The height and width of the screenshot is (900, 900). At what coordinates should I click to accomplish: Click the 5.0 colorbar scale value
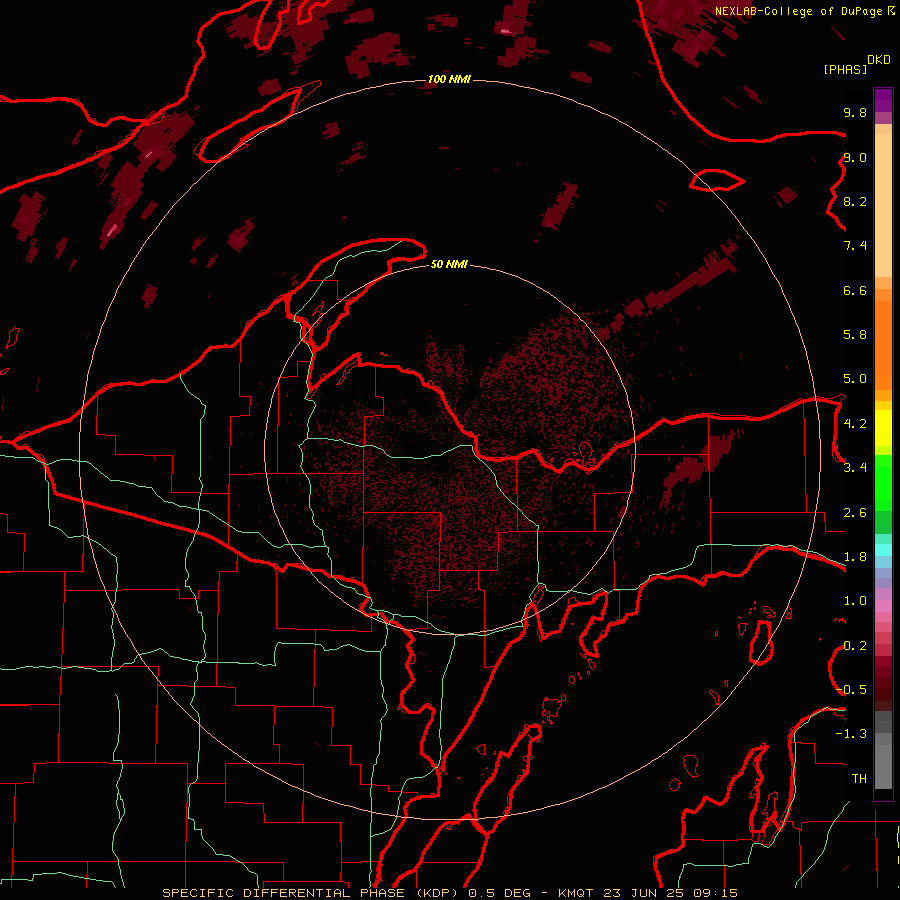tap(855, 379)
